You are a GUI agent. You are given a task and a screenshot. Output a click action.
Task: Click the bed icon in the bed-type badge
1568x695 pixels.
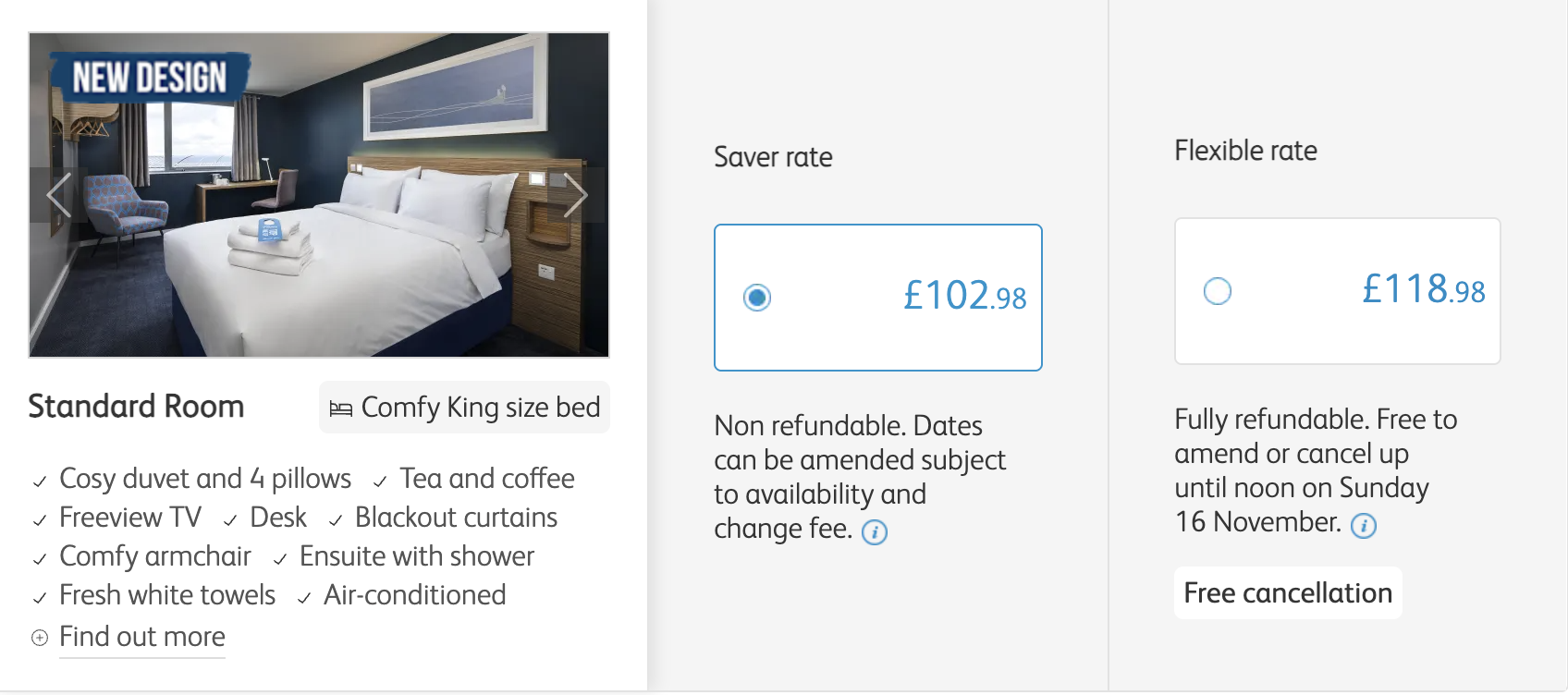click(341, 408)
